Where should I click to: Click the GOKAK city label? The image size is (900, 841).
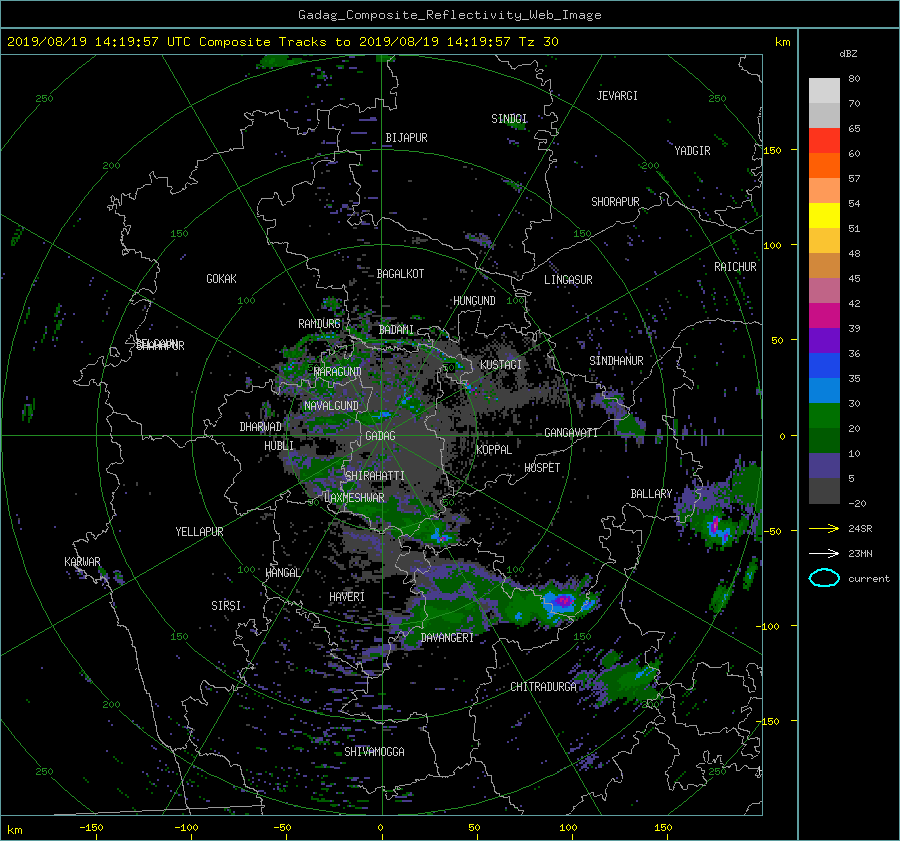tap(221, 279)
